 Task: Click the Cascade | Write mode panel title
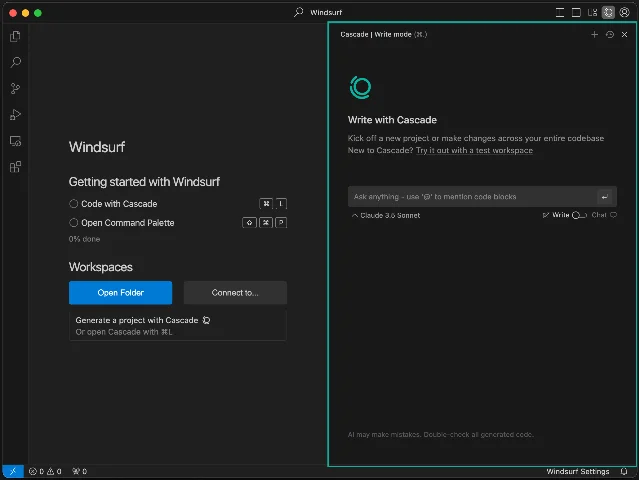(x=383, y=35)
